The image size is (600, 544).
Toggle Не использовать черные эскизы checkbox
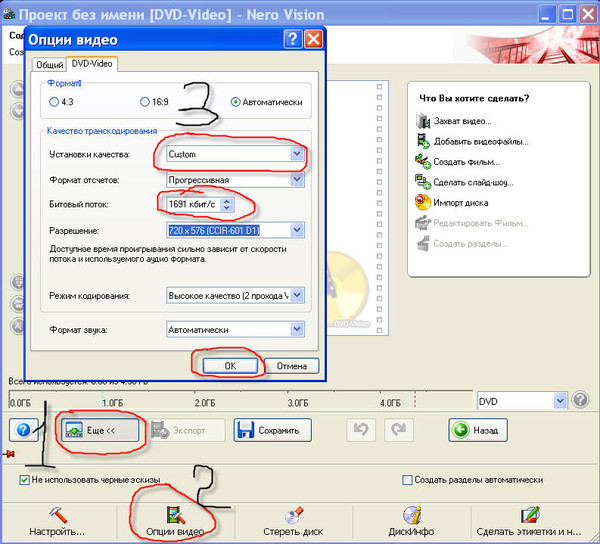[24, 480]
